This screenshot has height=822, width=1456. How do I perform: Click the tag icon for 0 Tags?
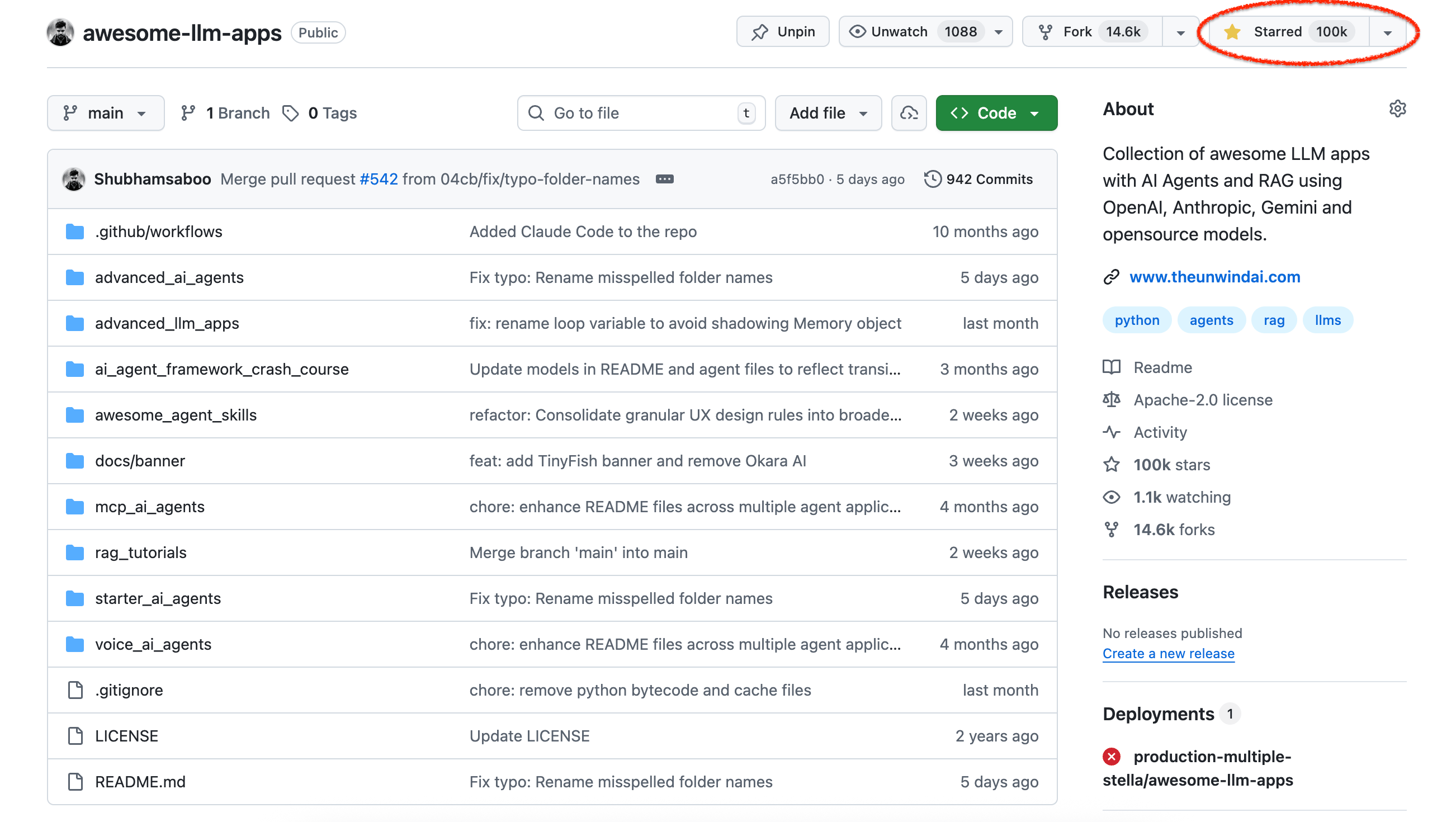pyautogui.click(x=291, y=113)
